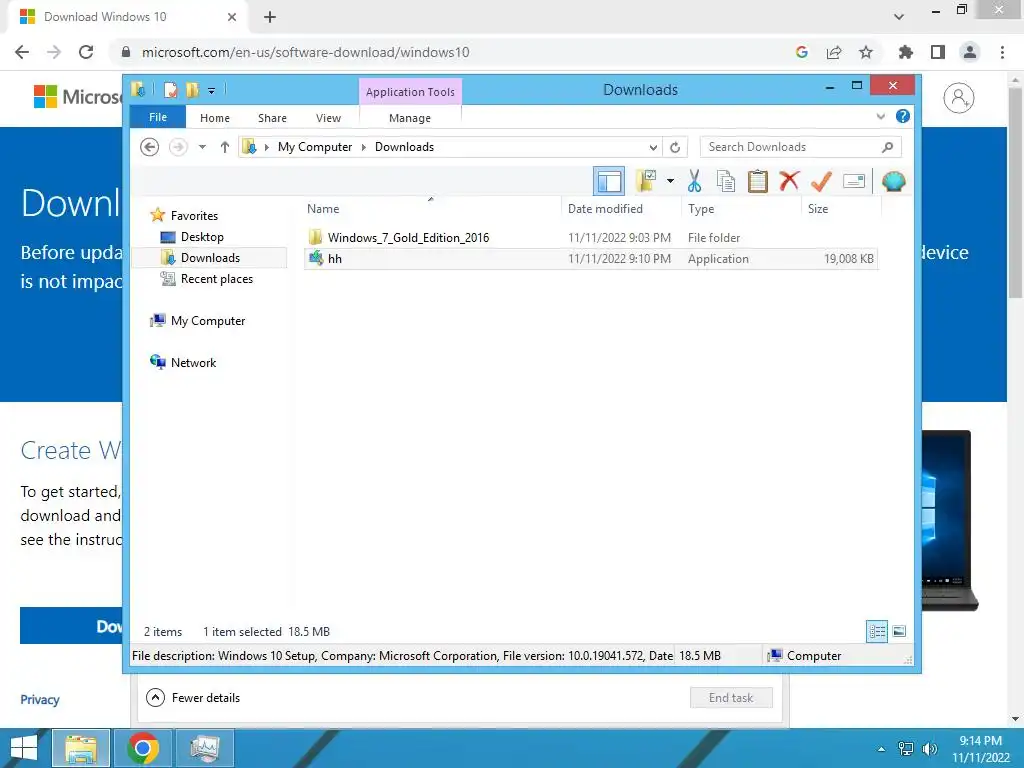Screen dimensions: 1024x768
Task: Switch to Large icons view
Action: (x=899, y=631)
